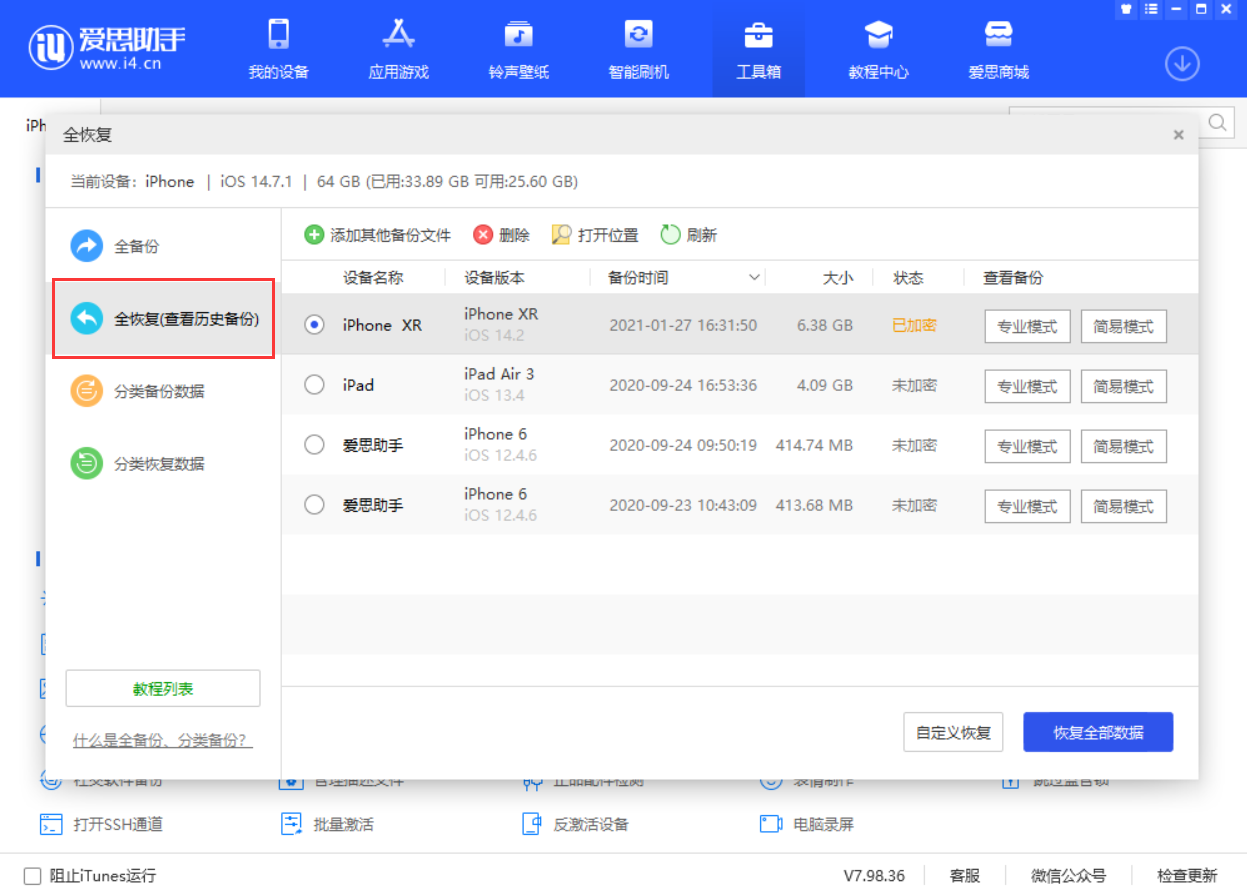Viewport: 1247px width, 896px height.
Task: Open the download manager arrow icon
Action: tap(1182, 64)
